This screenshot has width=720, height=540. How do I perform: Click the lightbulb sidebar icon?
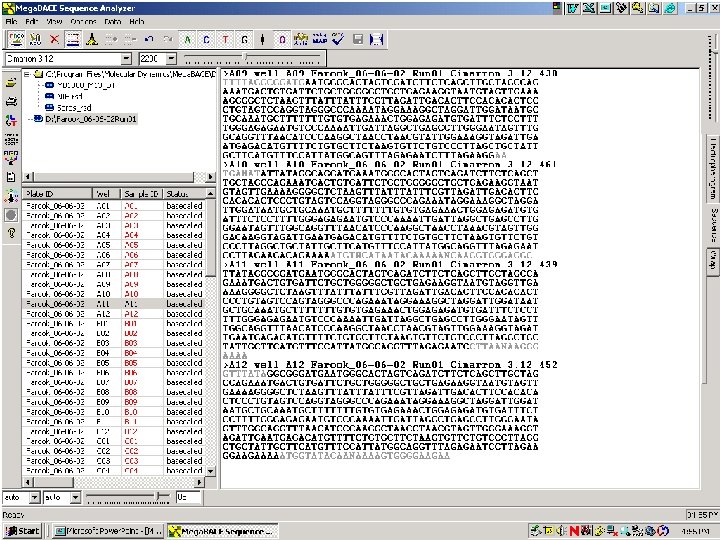tap(11, 233)
